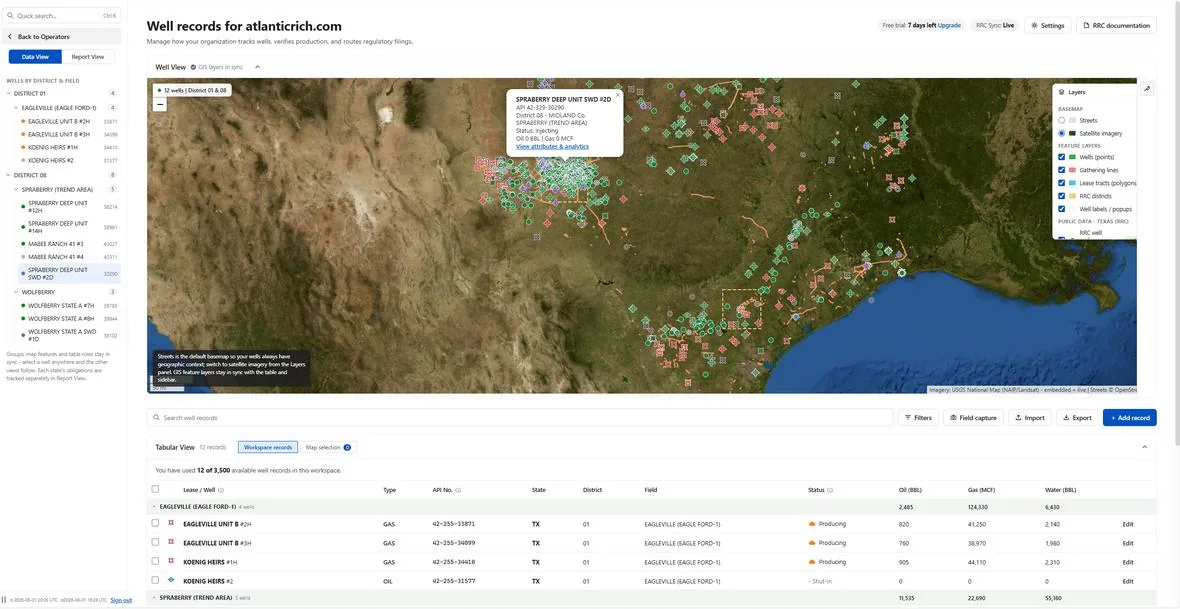Click the yellow RRC districts color swatch
The width and height of the screenshot is (1180, 609).
pyautogui.click(x=1072, y=196)
